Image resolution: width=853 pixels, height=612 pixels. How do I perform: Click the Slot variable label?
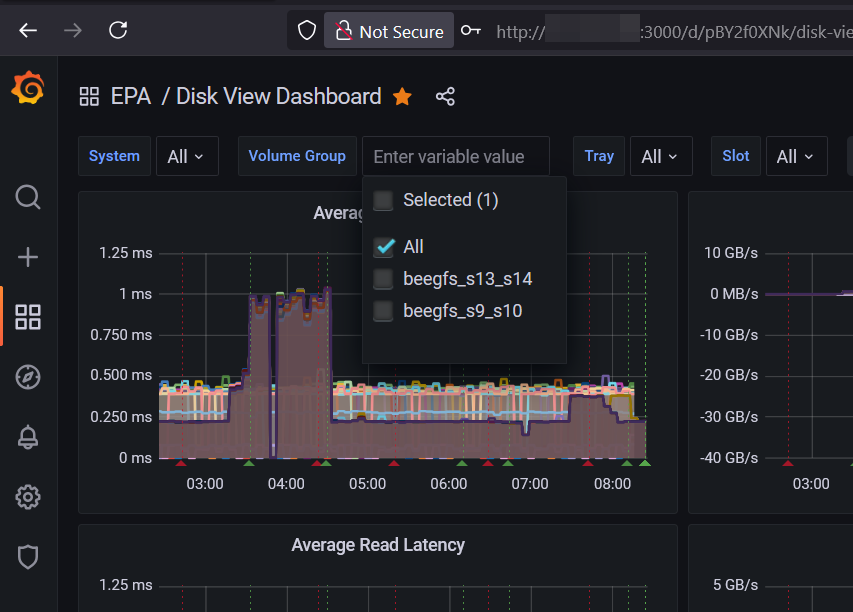coord(735,156)
